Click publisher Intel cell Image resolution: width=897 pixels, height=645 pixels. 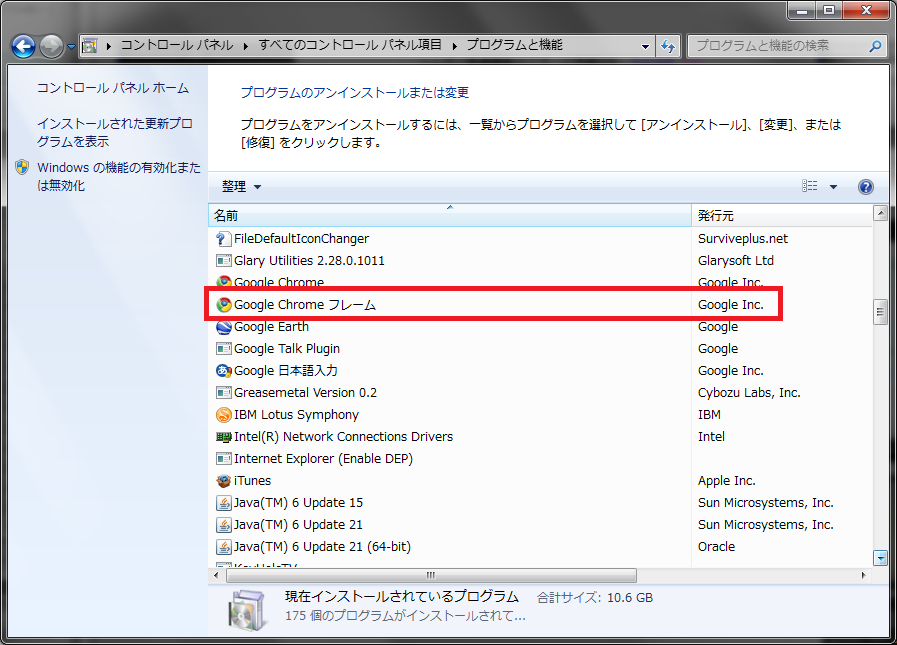(x=711, y=437)
